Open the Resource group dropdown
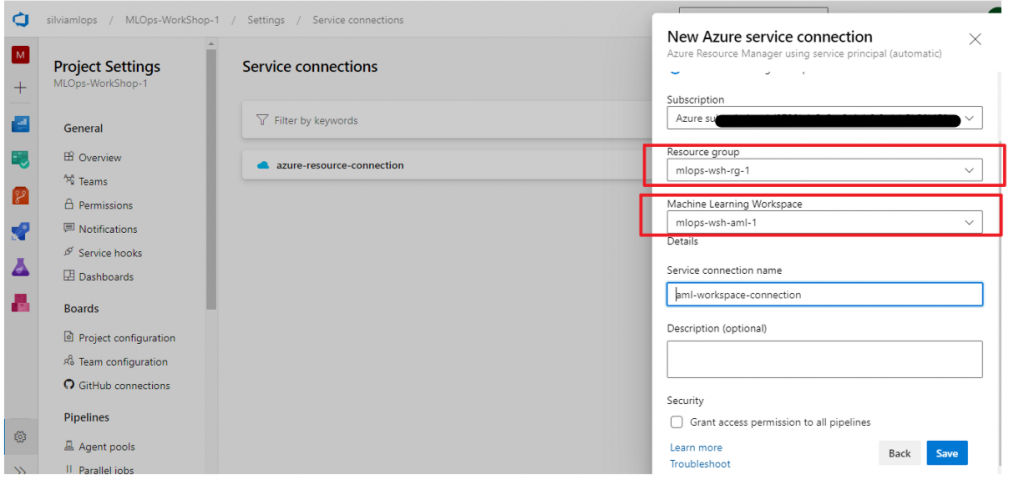This screenshot has height=490, width=1024. [824, 170]
